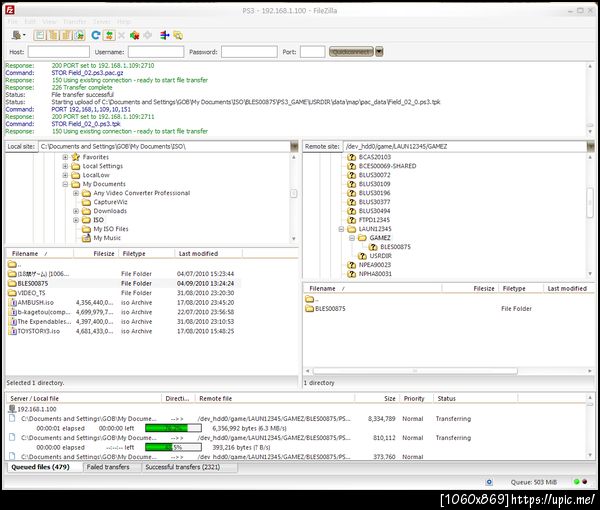Select TOYSTORY3.iso archive icon

(x=13, y=331)
